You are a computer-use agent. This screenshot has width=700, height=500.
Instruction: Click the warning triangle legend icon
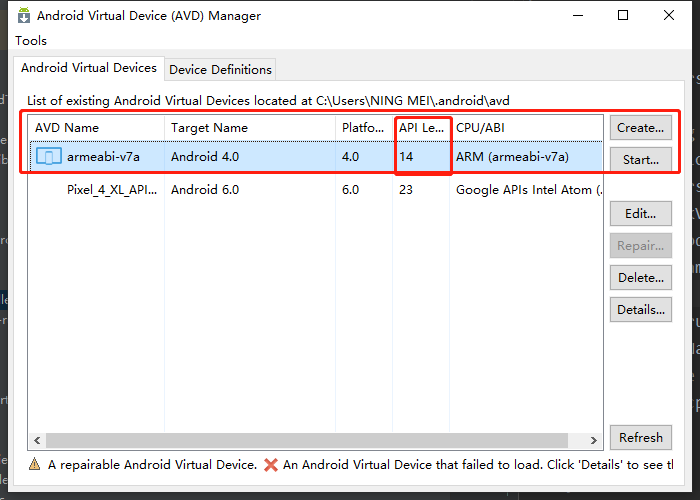pyautogui.click(x=34, y=464)
